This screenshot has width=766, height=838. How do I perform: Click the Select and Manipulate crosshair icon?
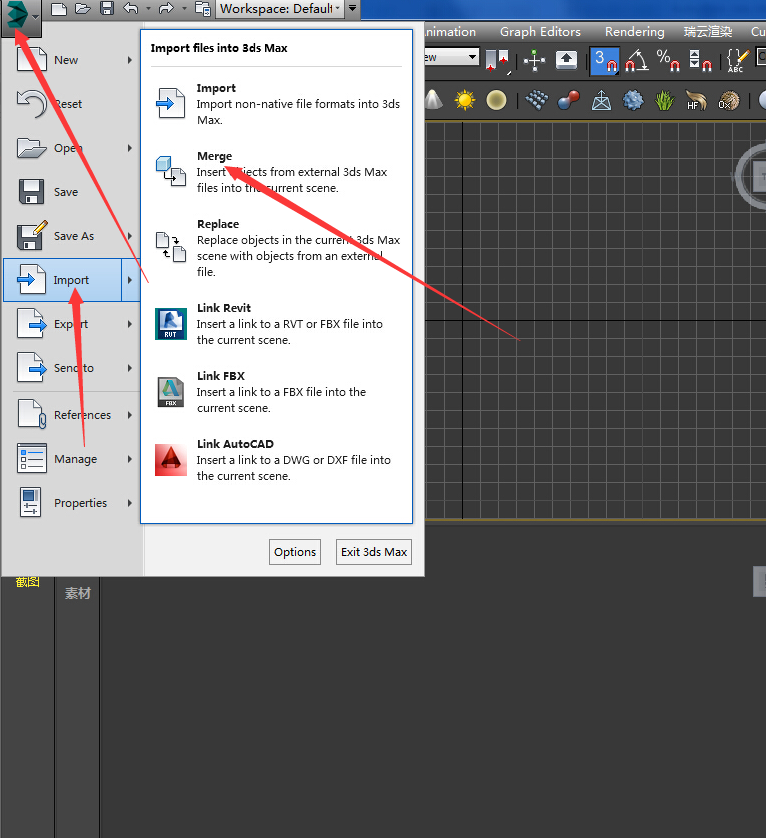534,60
